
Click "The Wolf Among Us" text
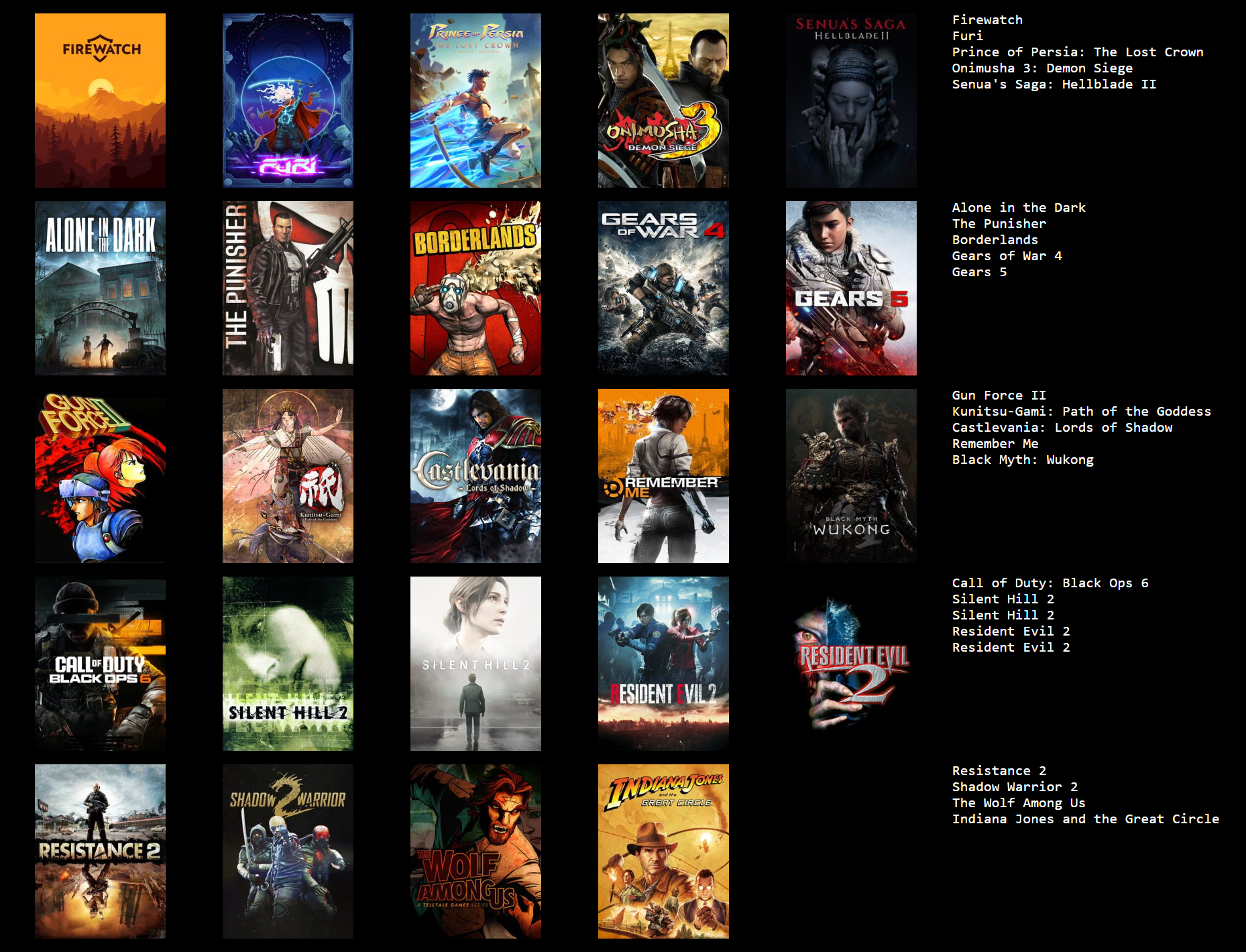1019,803
